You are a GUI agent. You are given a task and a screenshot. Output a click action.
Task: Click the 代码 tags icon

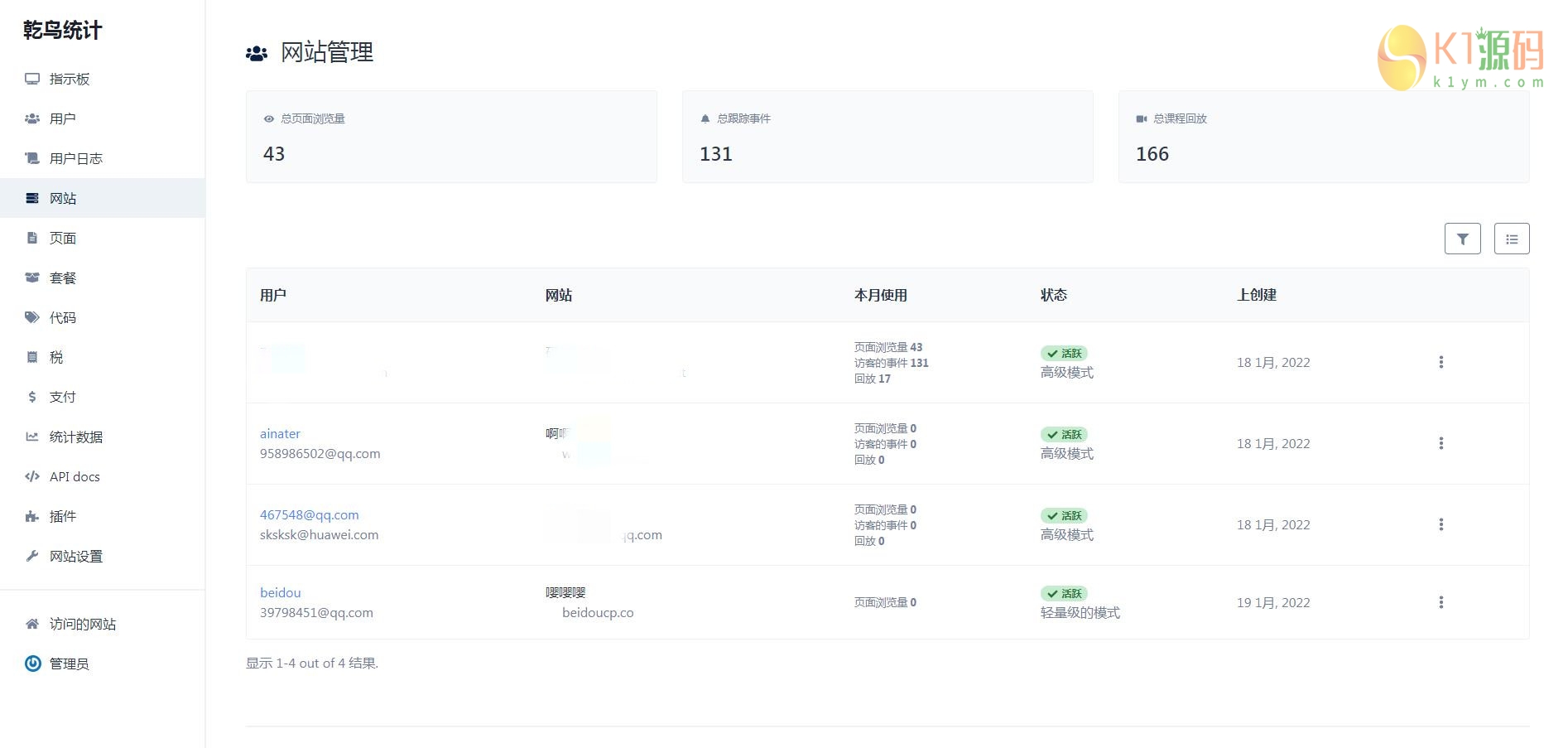[x=32, y=317]
